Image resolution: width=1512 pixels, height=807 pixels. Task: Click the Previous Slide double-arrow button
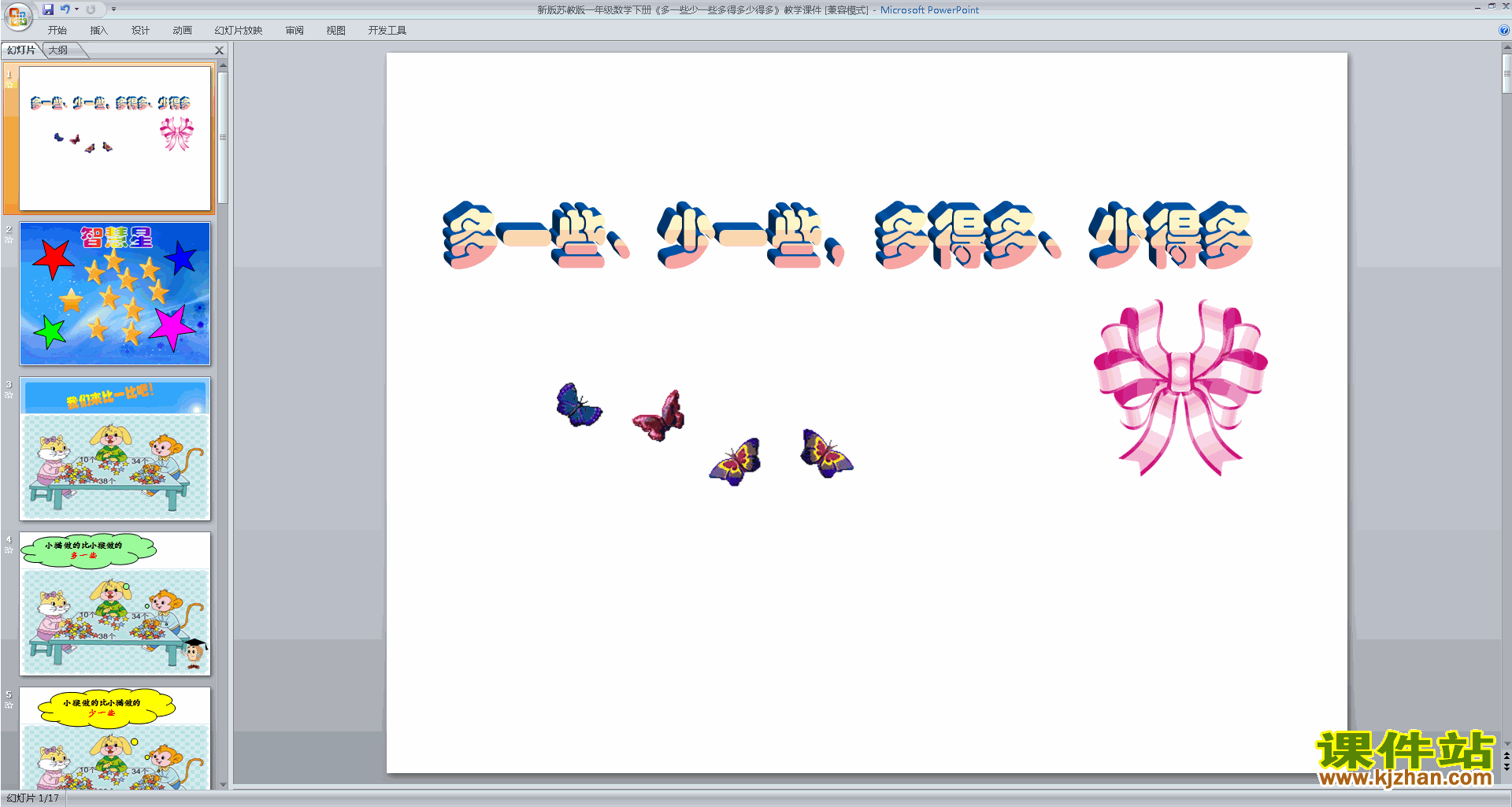click(x=1506, y=756)
